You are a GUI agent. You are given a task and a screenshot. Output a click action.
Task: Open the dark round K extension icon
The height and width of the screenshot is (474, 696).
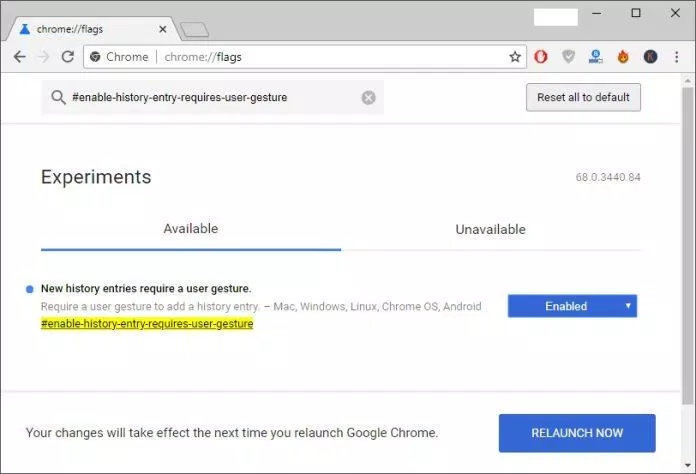click(x=650, y=56)
